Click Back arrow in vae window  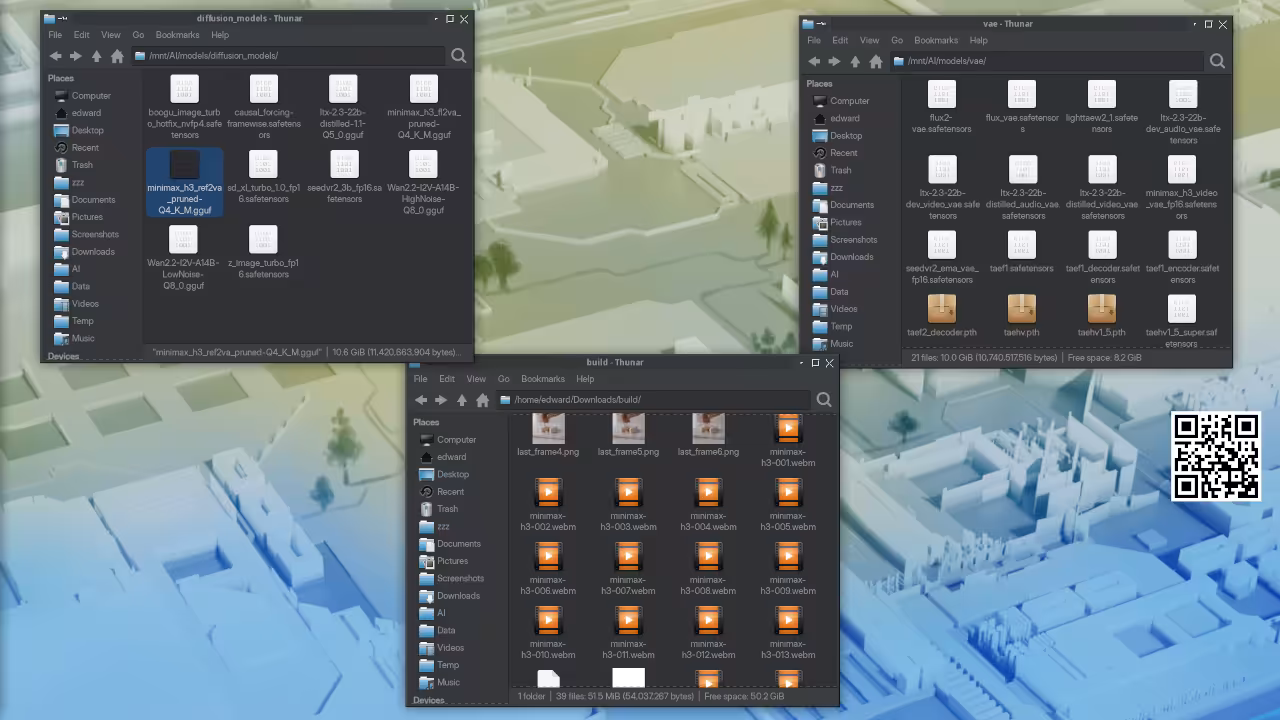[814, 61]
